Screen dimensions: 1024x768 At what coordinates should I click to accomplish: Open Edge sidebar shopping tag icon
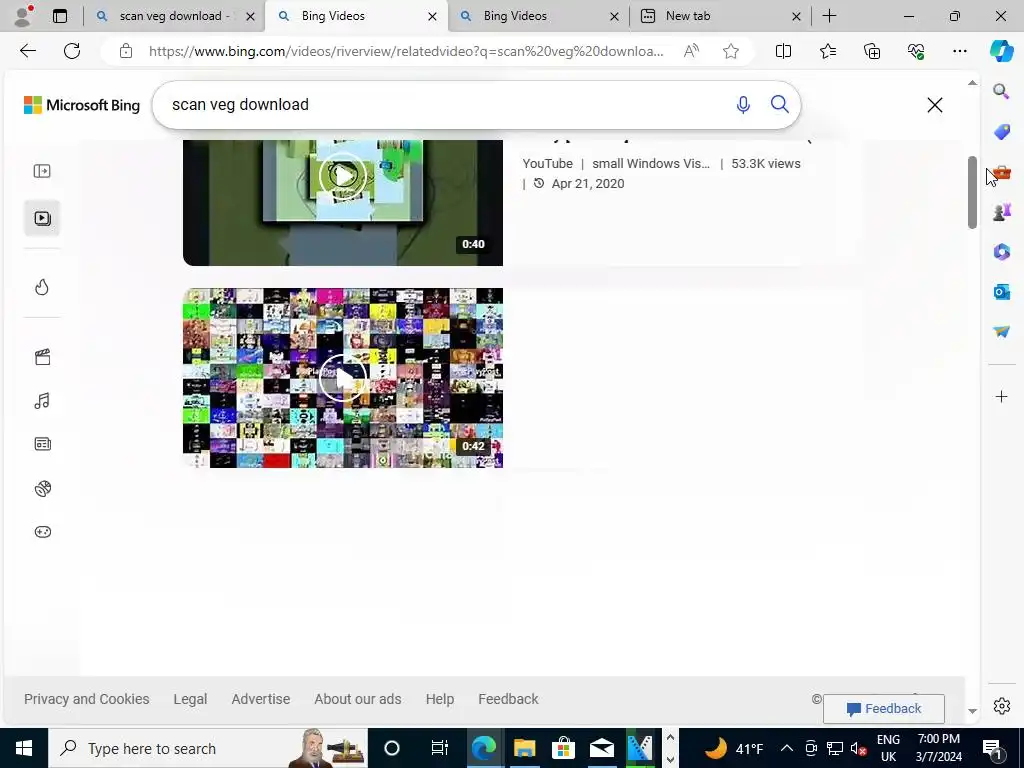point(1001,131)
